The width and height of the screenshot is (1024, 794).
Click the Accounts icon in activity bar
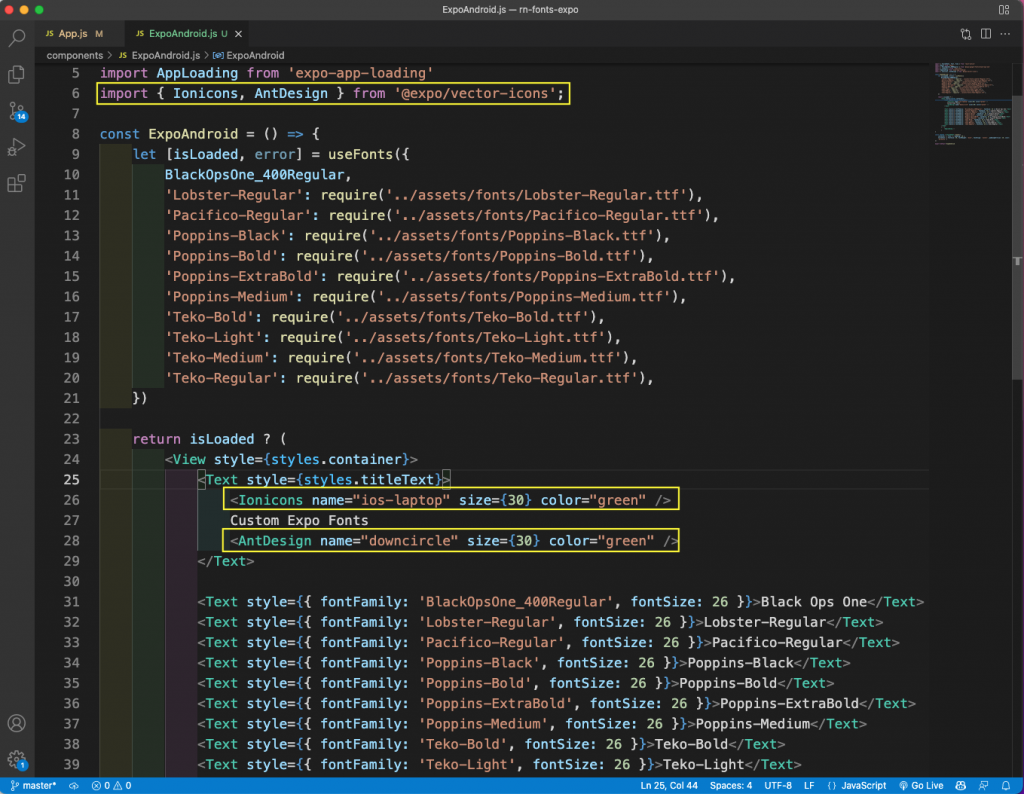[x=17, y=723]
